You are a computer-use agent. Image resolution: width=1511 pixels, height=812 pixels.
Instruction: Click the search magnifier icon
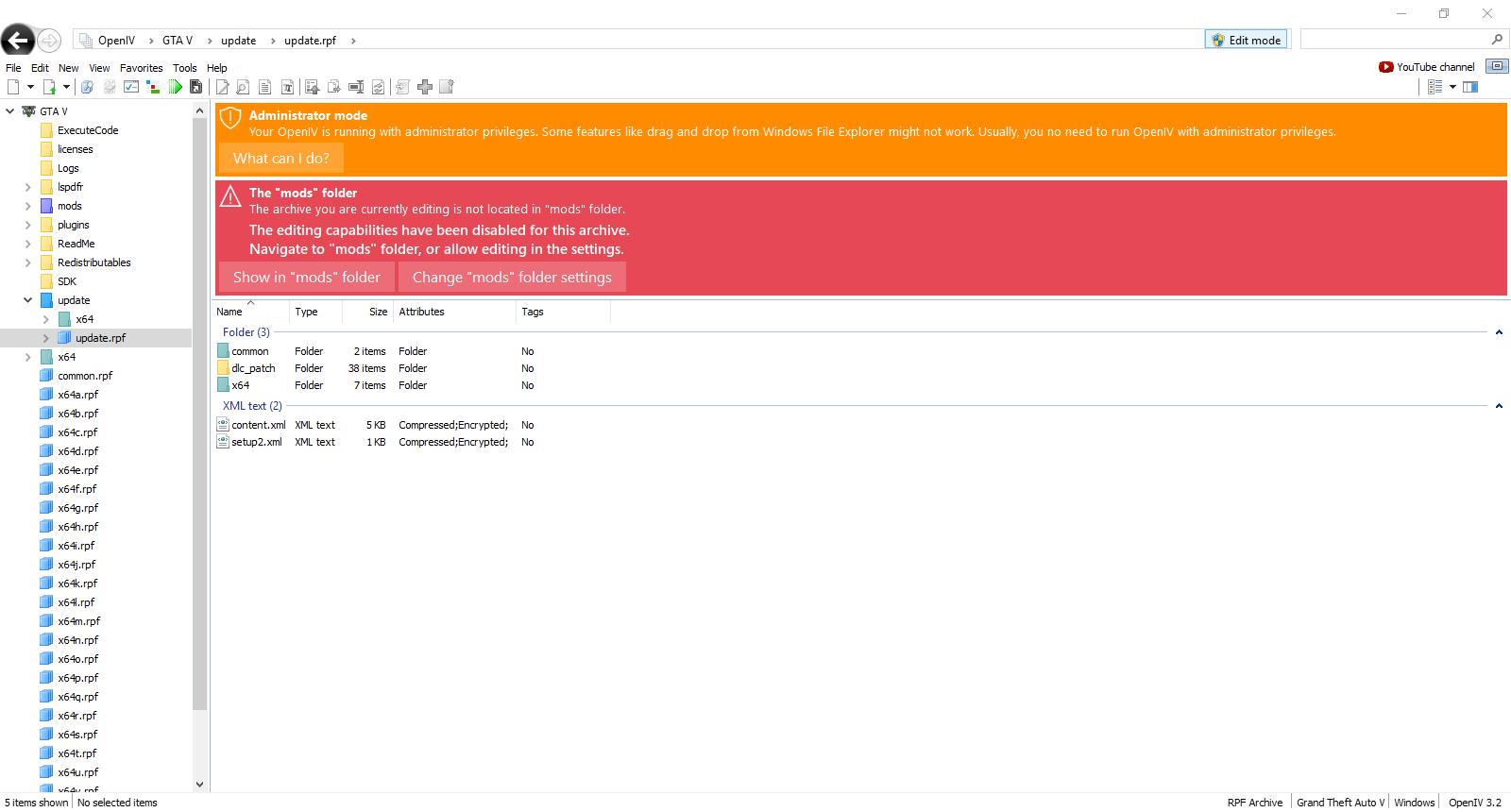(x=1497, y=40)
